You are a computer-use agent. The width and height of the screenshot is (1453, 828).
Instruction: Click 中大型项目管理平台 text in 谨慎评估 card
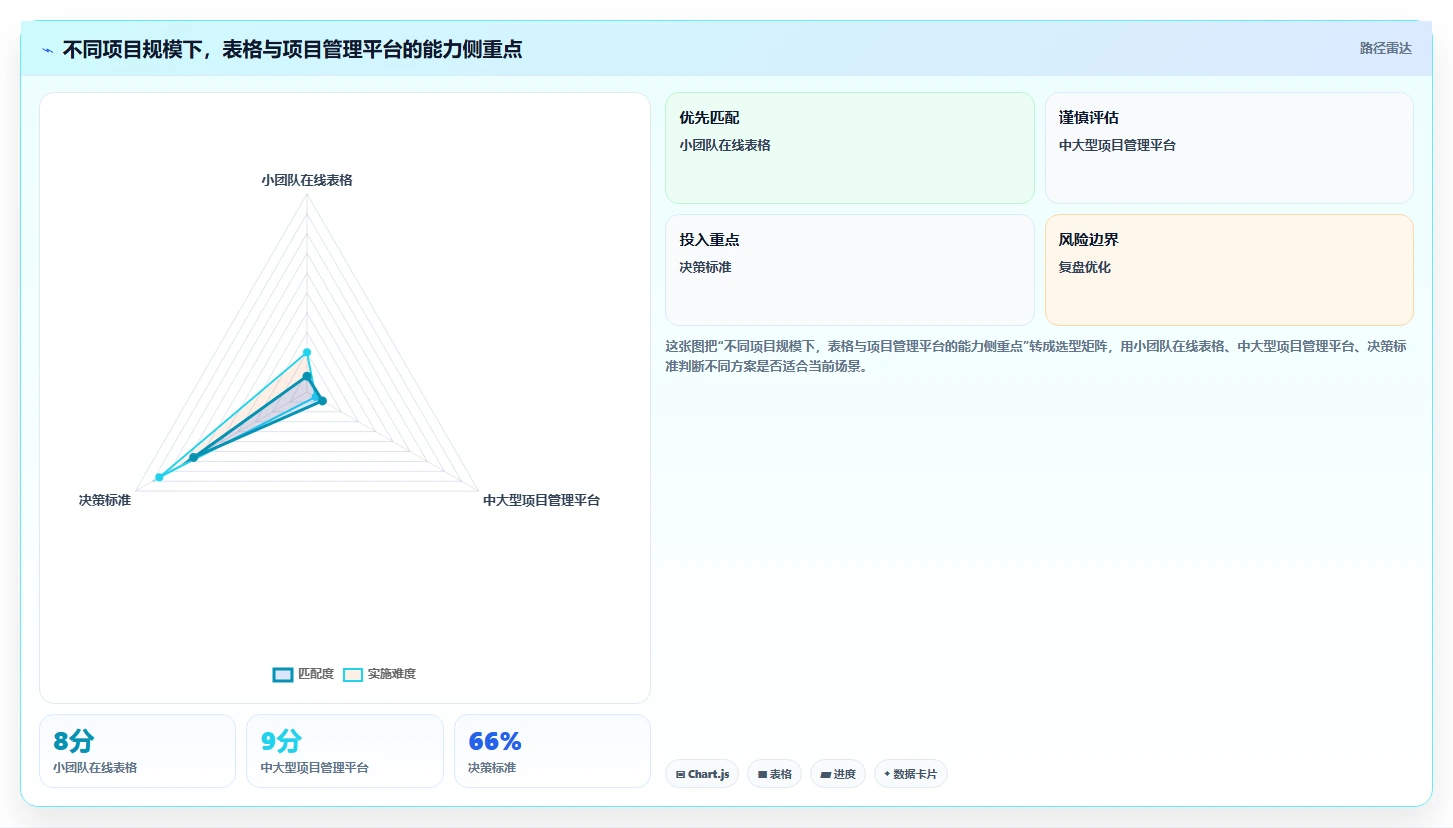[x=1118, y=145]
